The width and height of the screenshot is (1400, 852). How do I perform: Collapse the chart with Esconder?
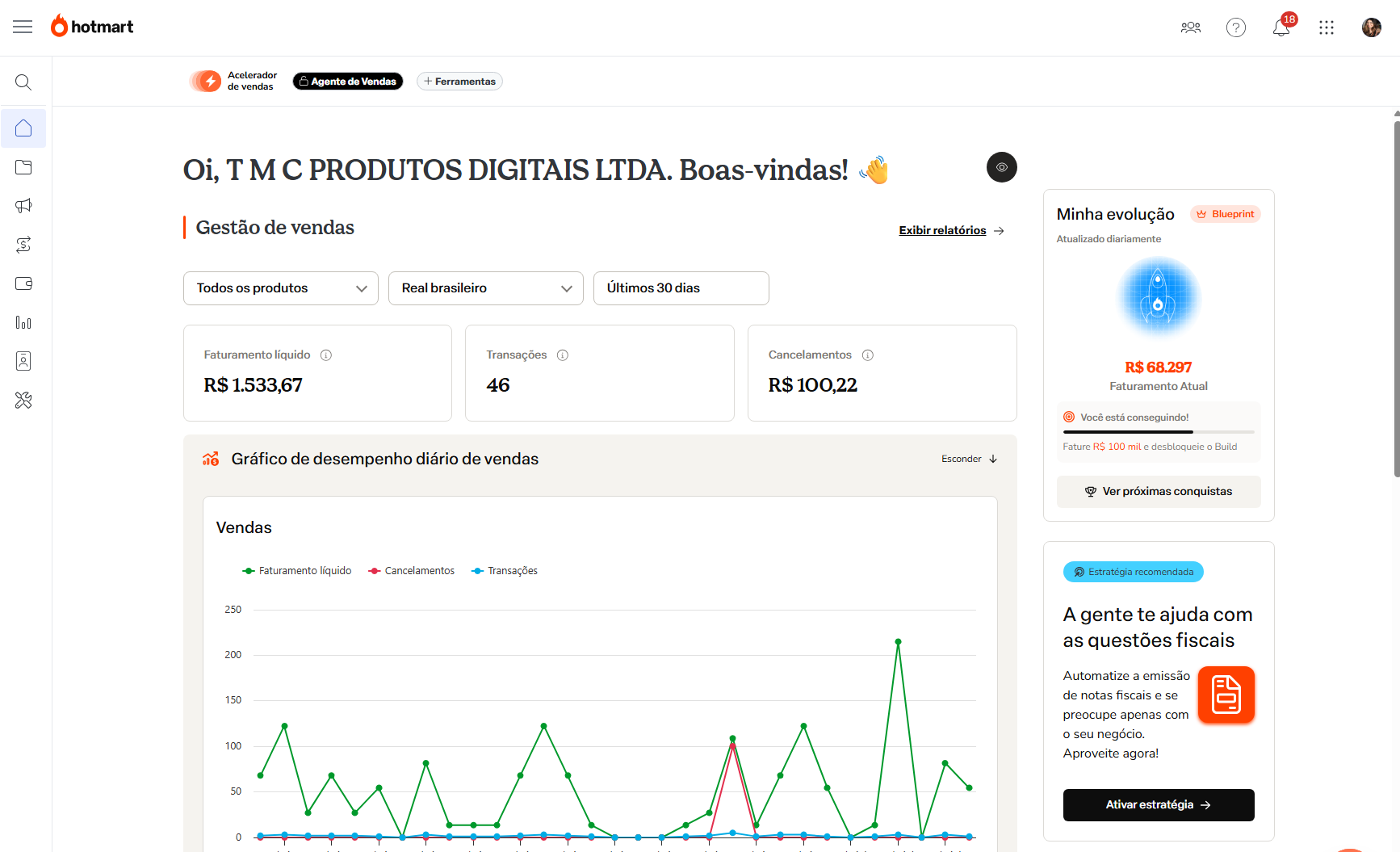coord(970,459)
